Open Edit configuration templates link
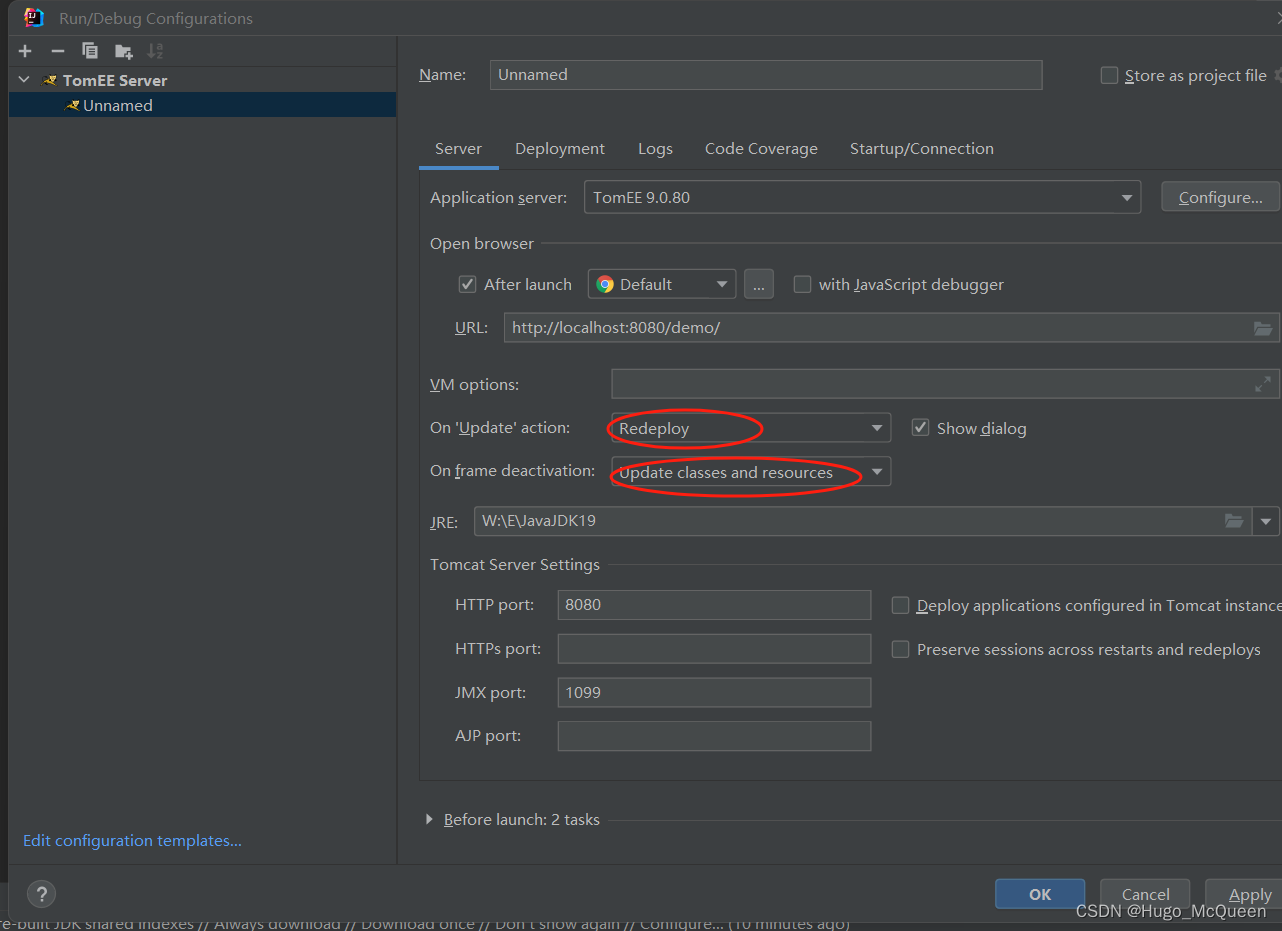This screenshot has width=1282, height=931. (x=132, y=840)
